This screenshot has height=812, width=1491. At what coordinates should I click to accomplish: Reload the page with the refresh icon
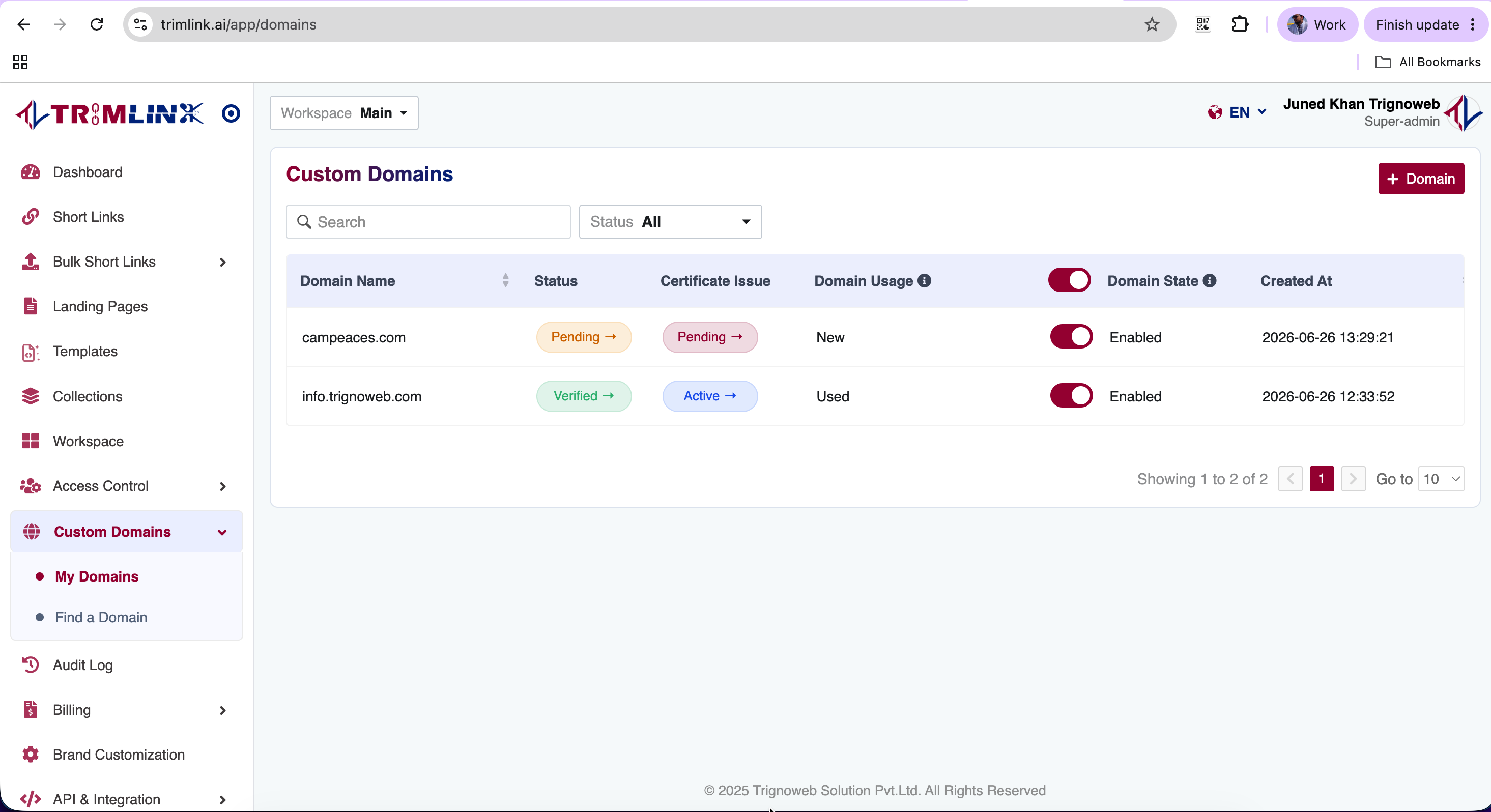[x=97, y=24]
